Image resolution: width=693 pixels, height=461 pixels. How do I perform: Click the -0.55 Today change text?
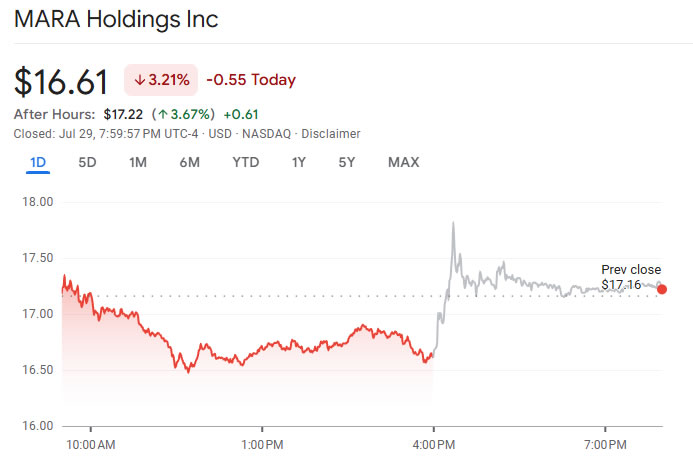[x=251, y=80]
